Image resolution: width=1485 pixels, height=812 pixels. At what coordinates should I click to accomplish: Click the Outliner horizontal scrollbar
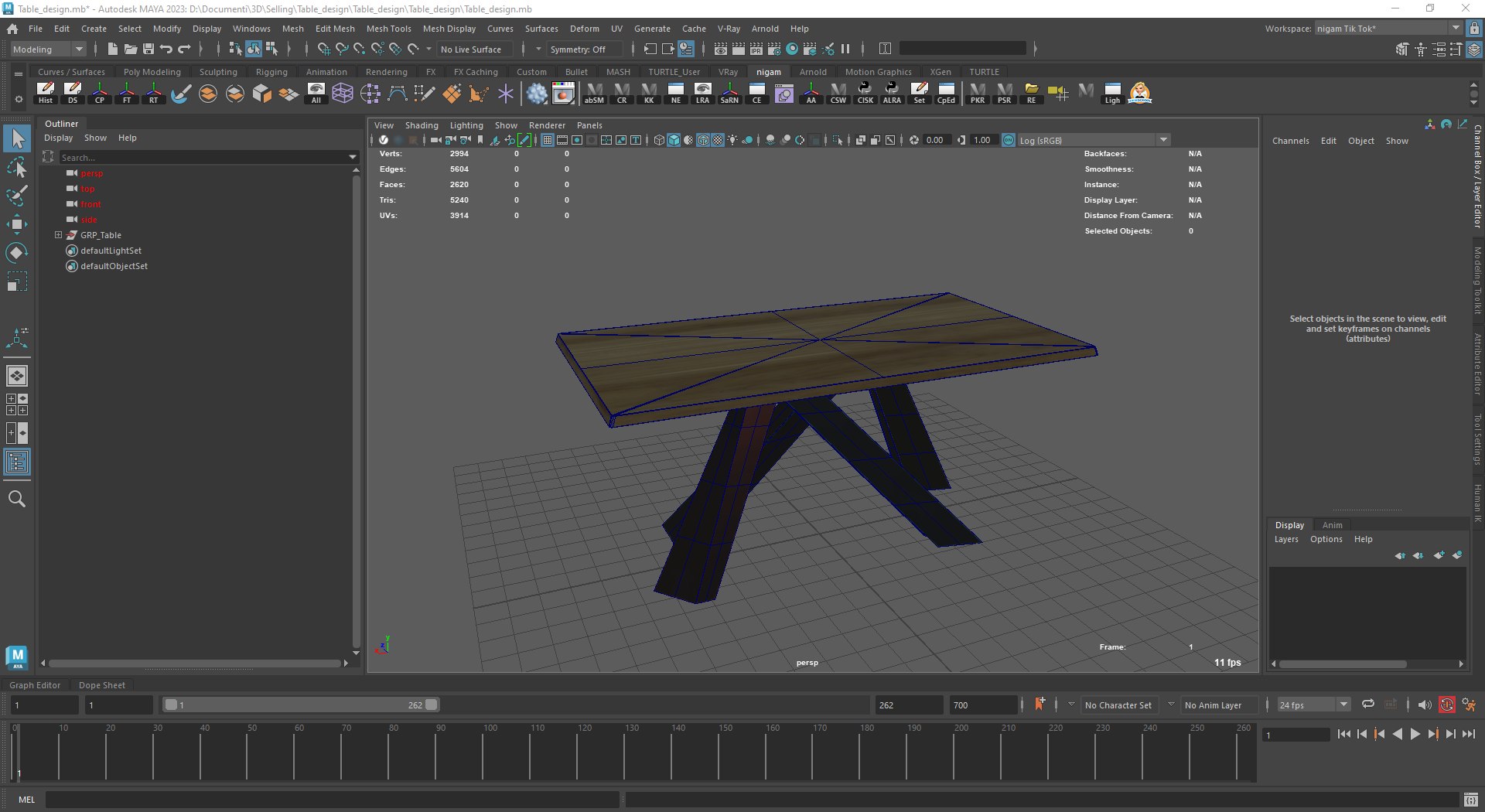pyautogui.click(x=193, y=664)
